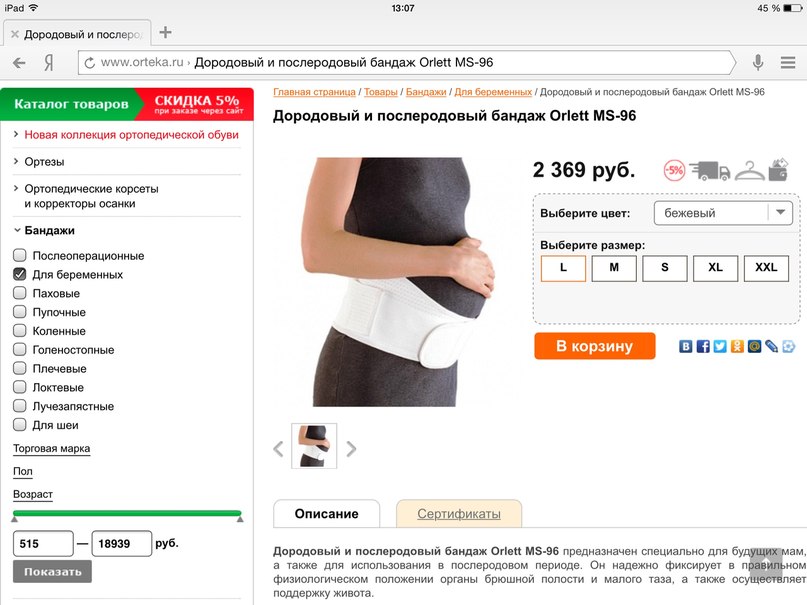Open the browser hamburger menu
This screenshot has height=605, width=807.
[787, 62]
